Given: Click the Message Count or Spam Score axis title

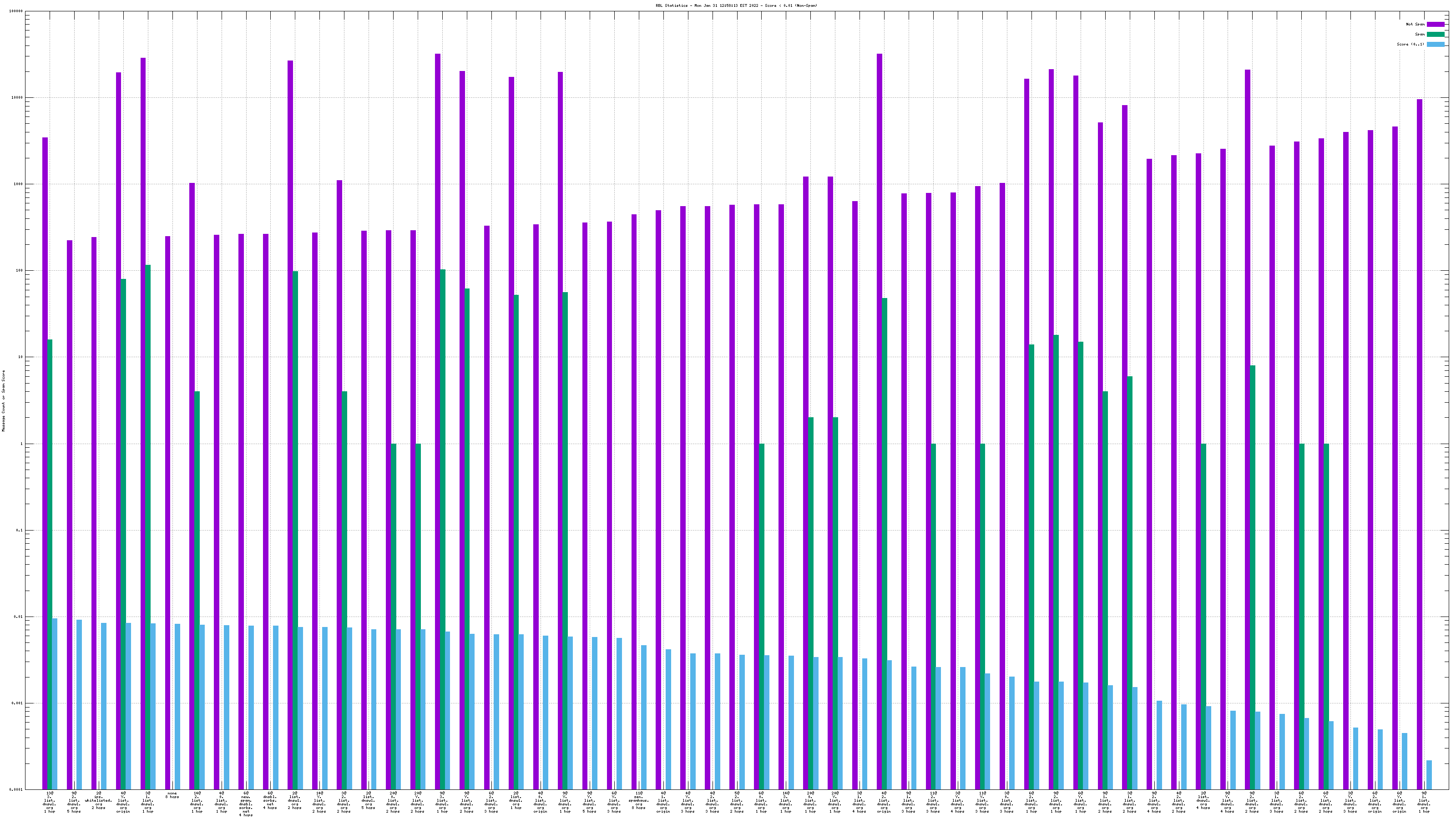Looking at the screenshot, I should pyautogui.click(x=3, y=401).
